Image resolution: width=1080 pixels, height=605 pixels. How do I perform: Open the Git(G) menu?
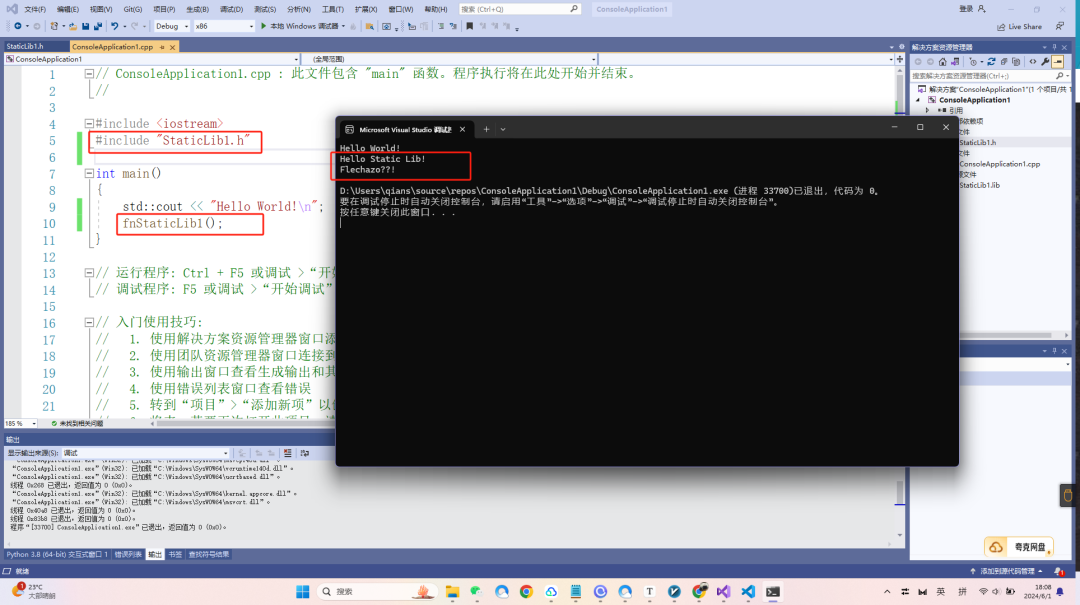(x=133, y=10)
